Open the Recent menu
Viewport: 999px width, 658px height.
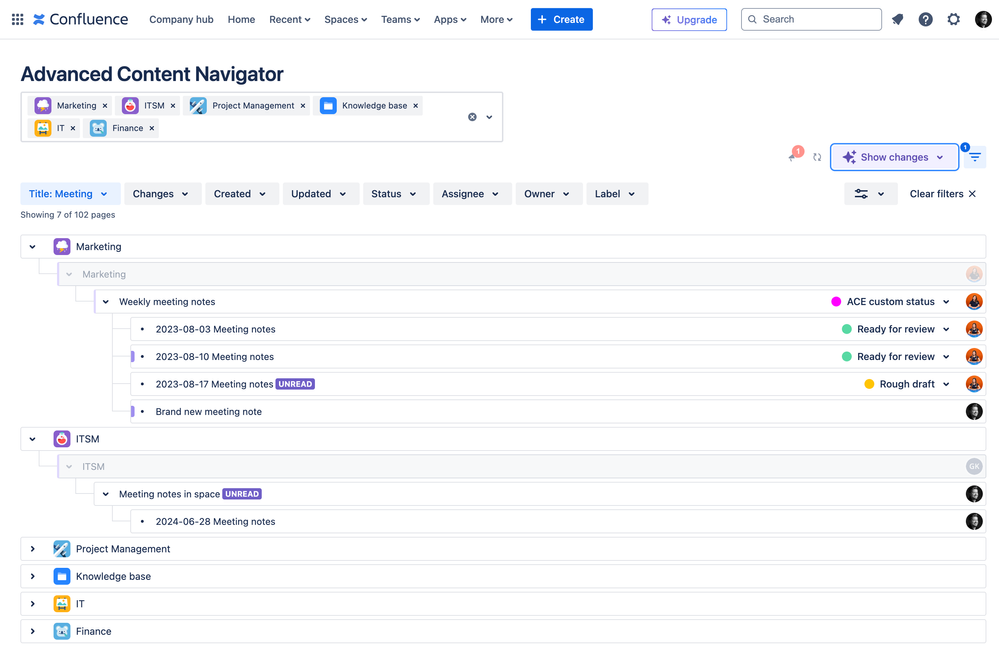(289, 19)
